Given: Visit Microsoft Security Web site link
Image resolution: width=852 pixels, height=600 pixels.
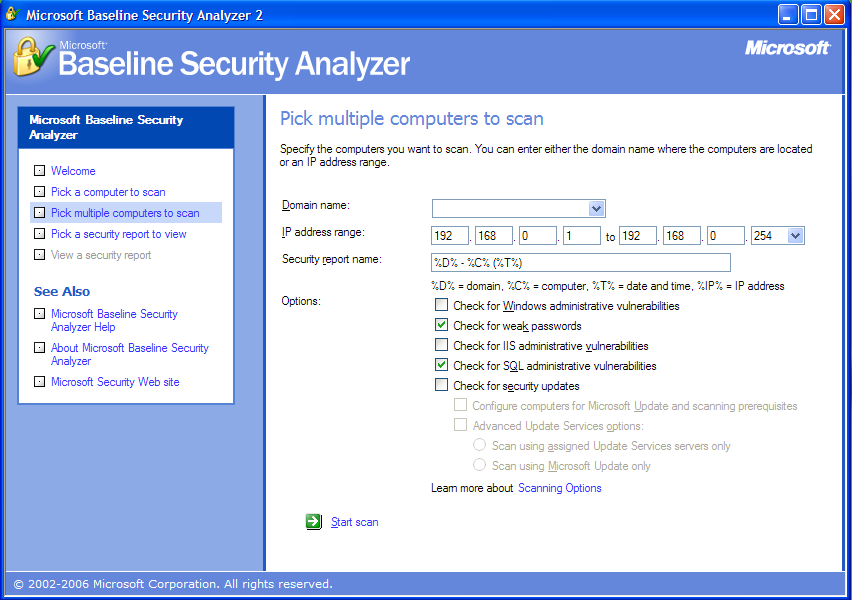Looking at the screenshot, I should [115, 382].
